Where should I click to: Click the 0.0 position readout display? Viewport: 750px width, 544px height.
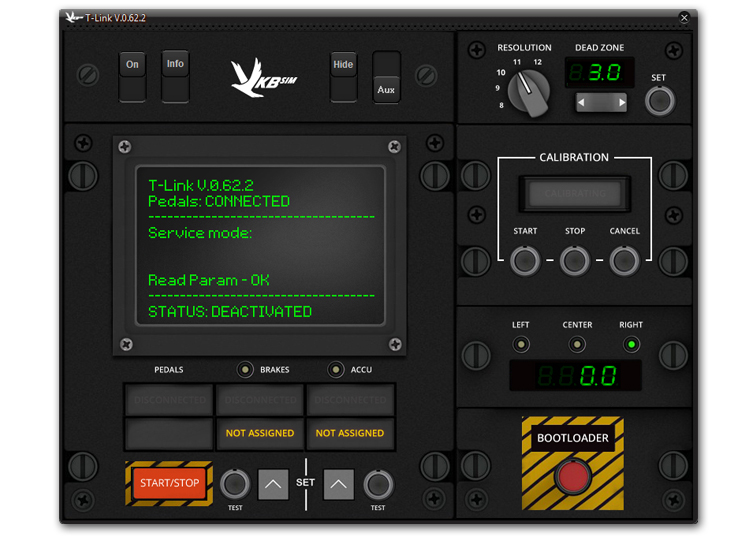coord(575,376)
